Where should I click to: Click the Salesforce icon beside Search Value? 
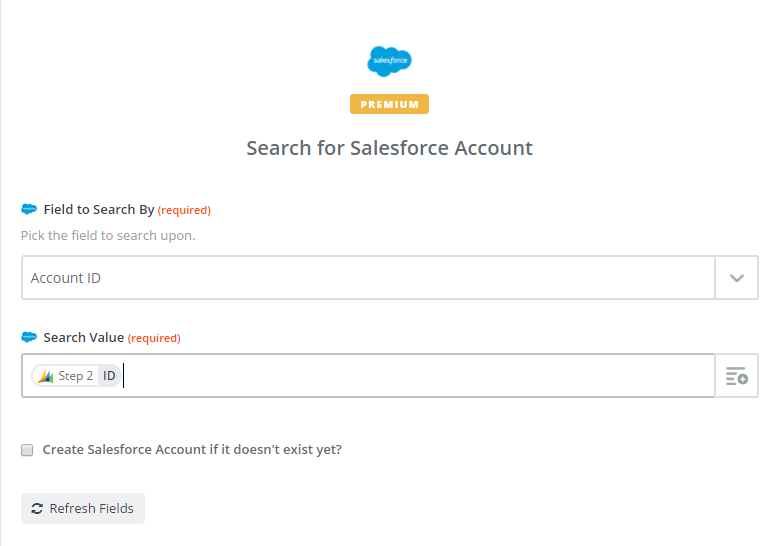pyautogui.click(x=29, y=338)
